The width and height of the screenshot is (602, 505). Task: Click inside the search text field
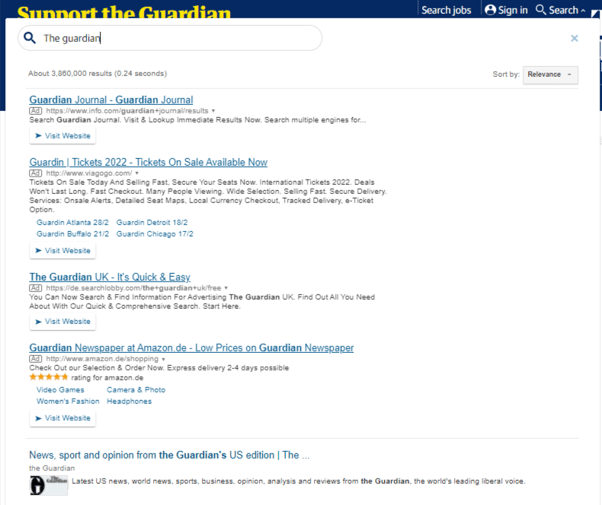click(x=180, y=38)
